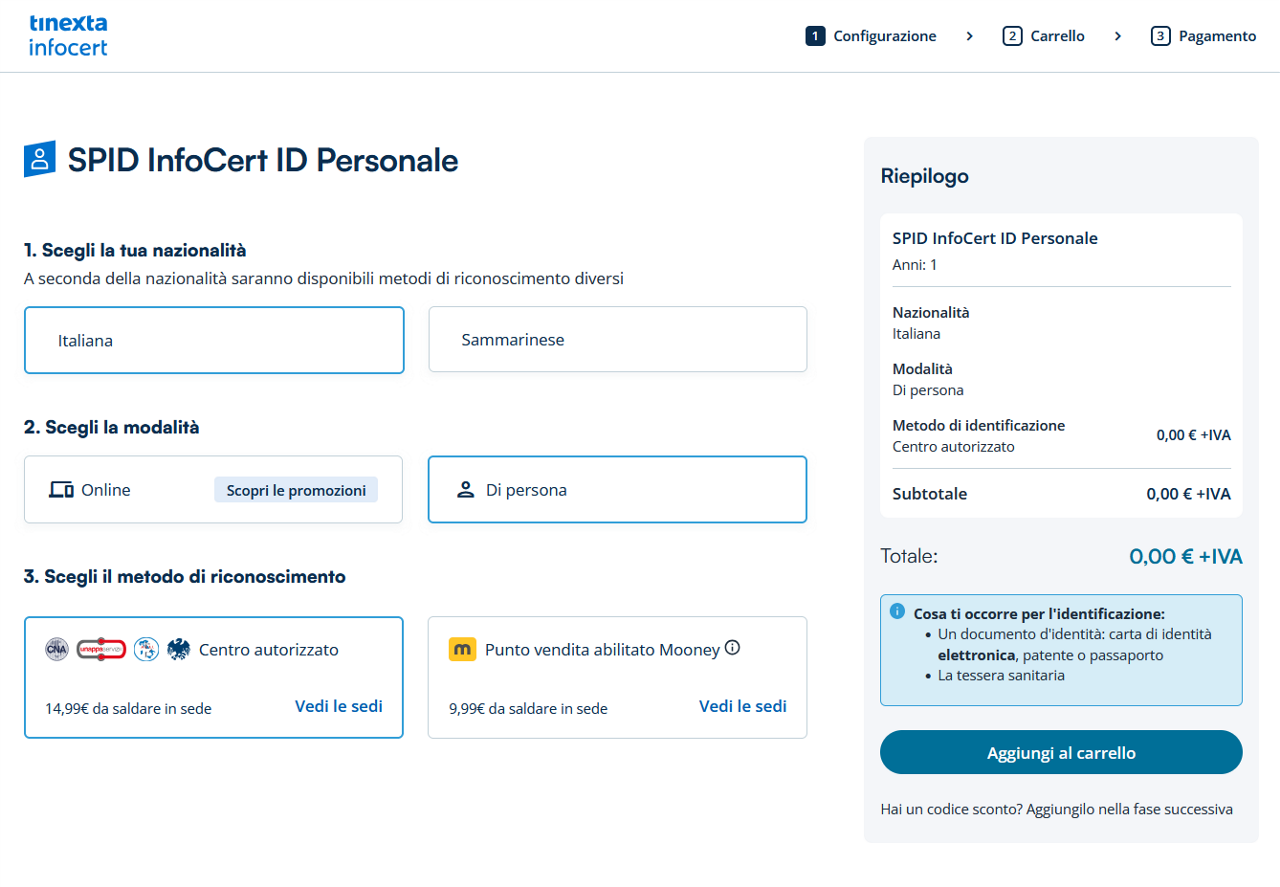Screen dimensions: 1280x887
Task: Select Sammarinese nationality option
Action: tap(617, 340)
